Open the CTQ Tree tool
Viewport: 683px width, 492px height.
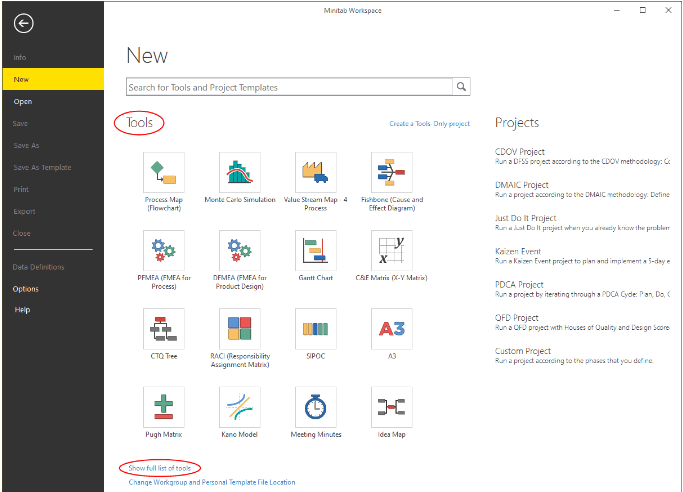(164, 328)
